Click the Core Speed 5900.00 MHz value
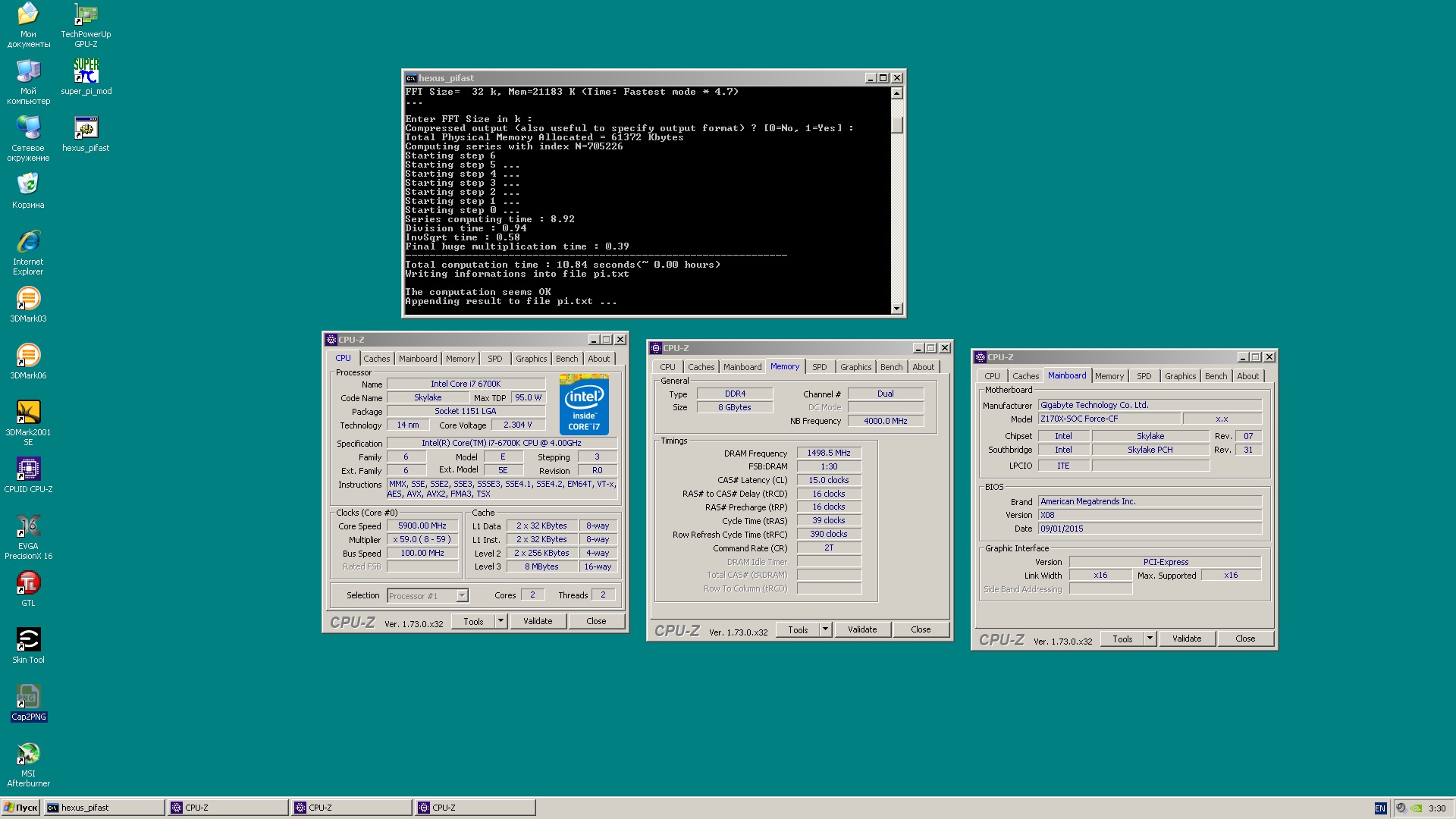 click(x=422, y=526)
